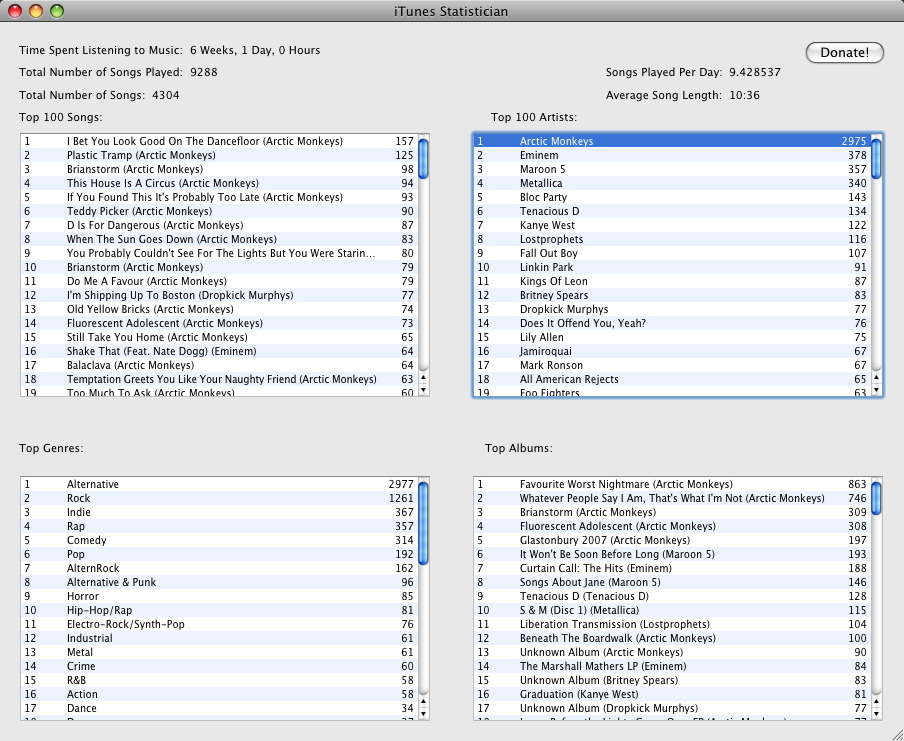Select genre row 'Rock'

pyautogui.click(x=219, y=498)
